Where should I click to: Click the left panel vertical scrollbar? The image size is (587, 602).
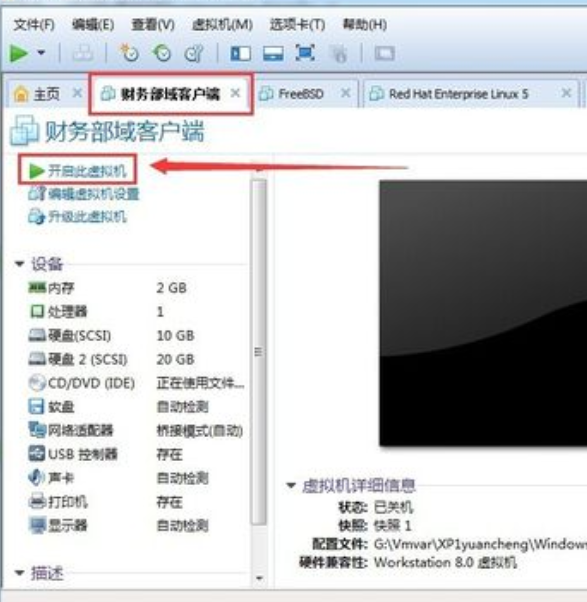[259, 351]
